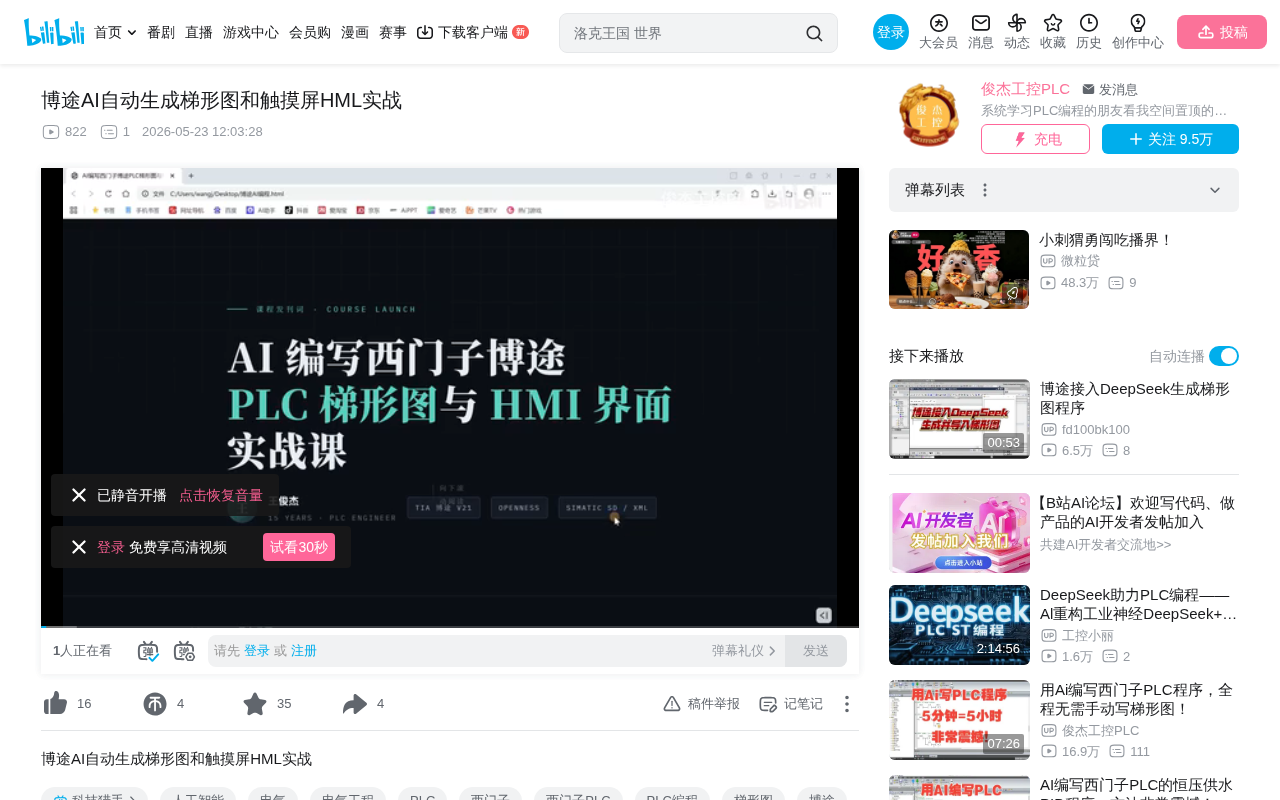Click the 822 view count
1280x800 pixels.
(76, 132)
